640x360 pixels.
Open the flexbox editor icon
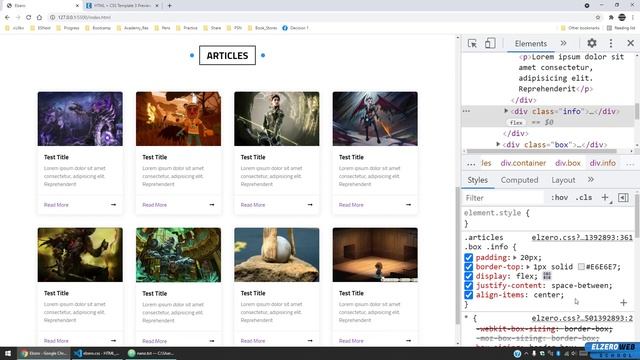click(x=547, y=276)
